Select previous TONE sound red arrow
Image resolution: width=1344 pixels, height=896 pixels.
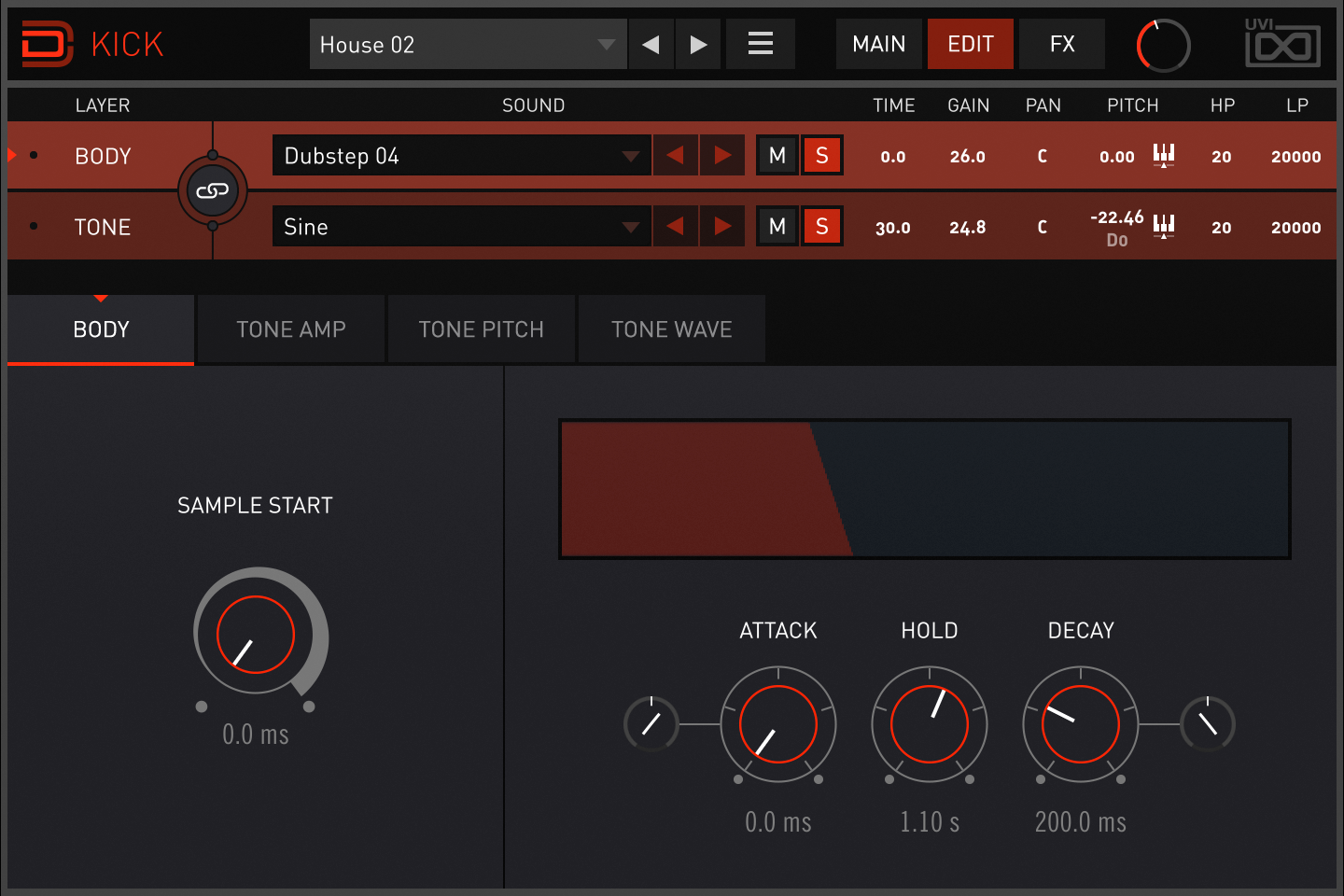click(x=675, y=226)
